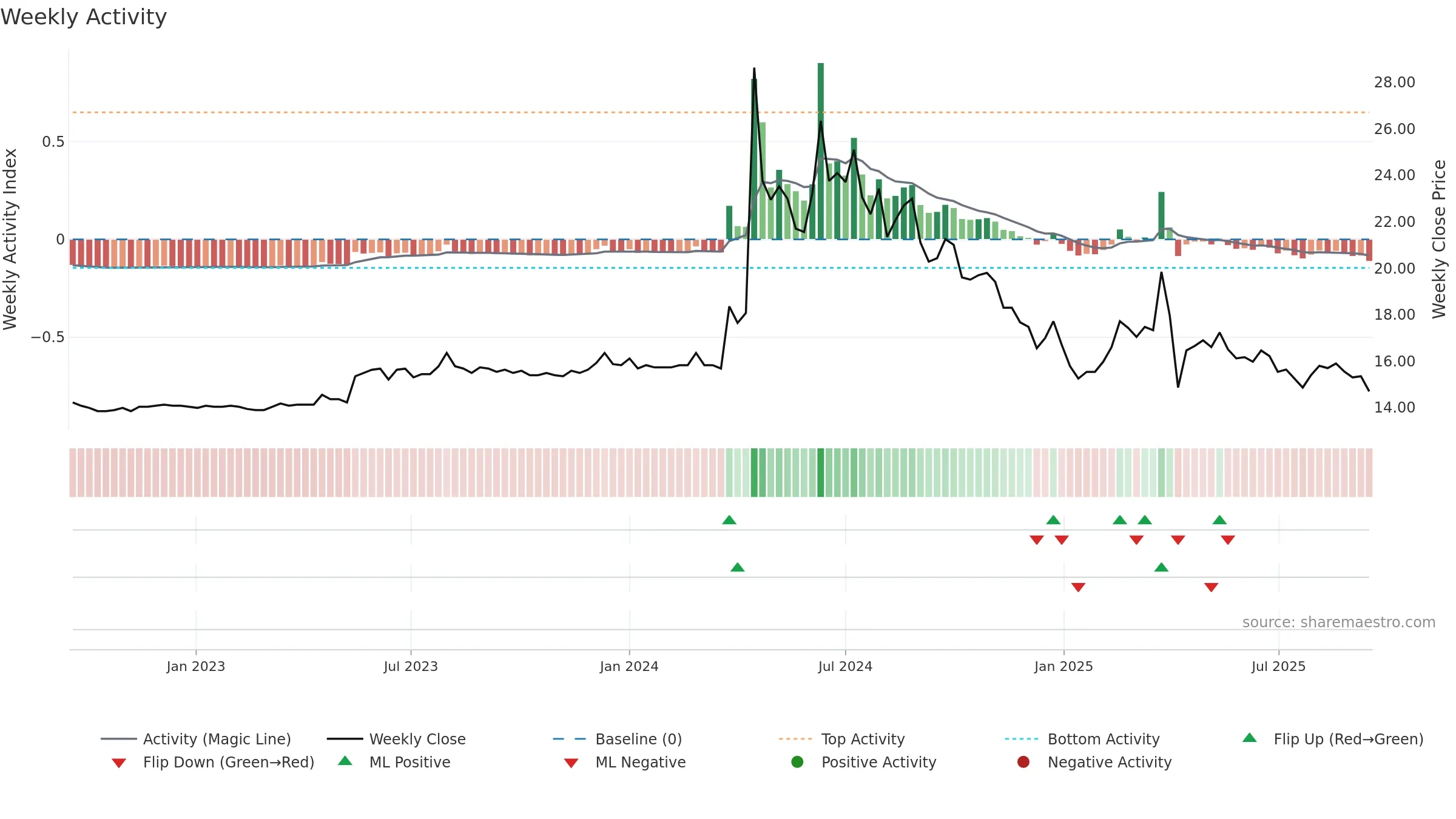Click the −0.5 activity index tick label

coord(47,337)
